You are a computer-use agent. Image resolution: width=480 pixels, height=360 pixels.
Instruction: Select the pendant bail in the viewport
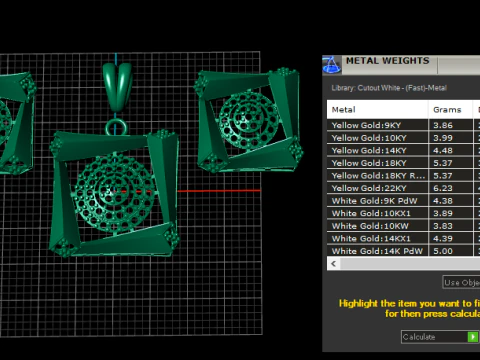[117, 87]
